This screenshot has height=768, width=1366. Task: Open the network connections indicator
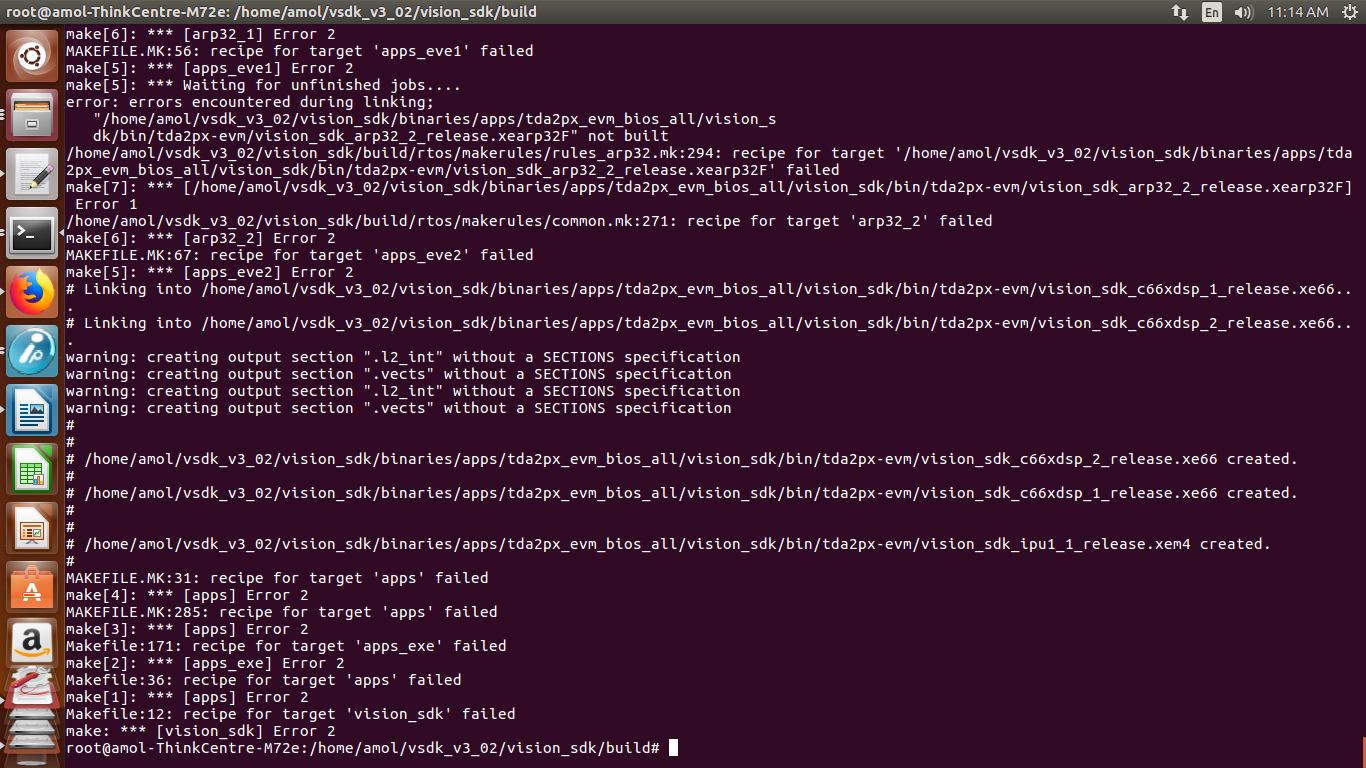tap(1180, 12)
